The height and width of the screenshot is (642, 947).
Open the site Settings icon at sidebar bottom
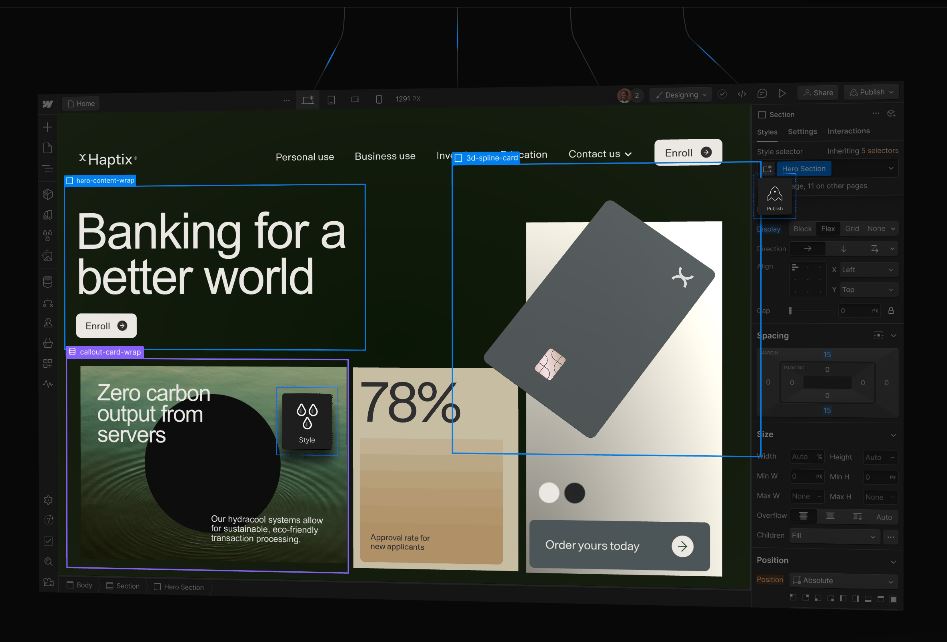(47, 499)
